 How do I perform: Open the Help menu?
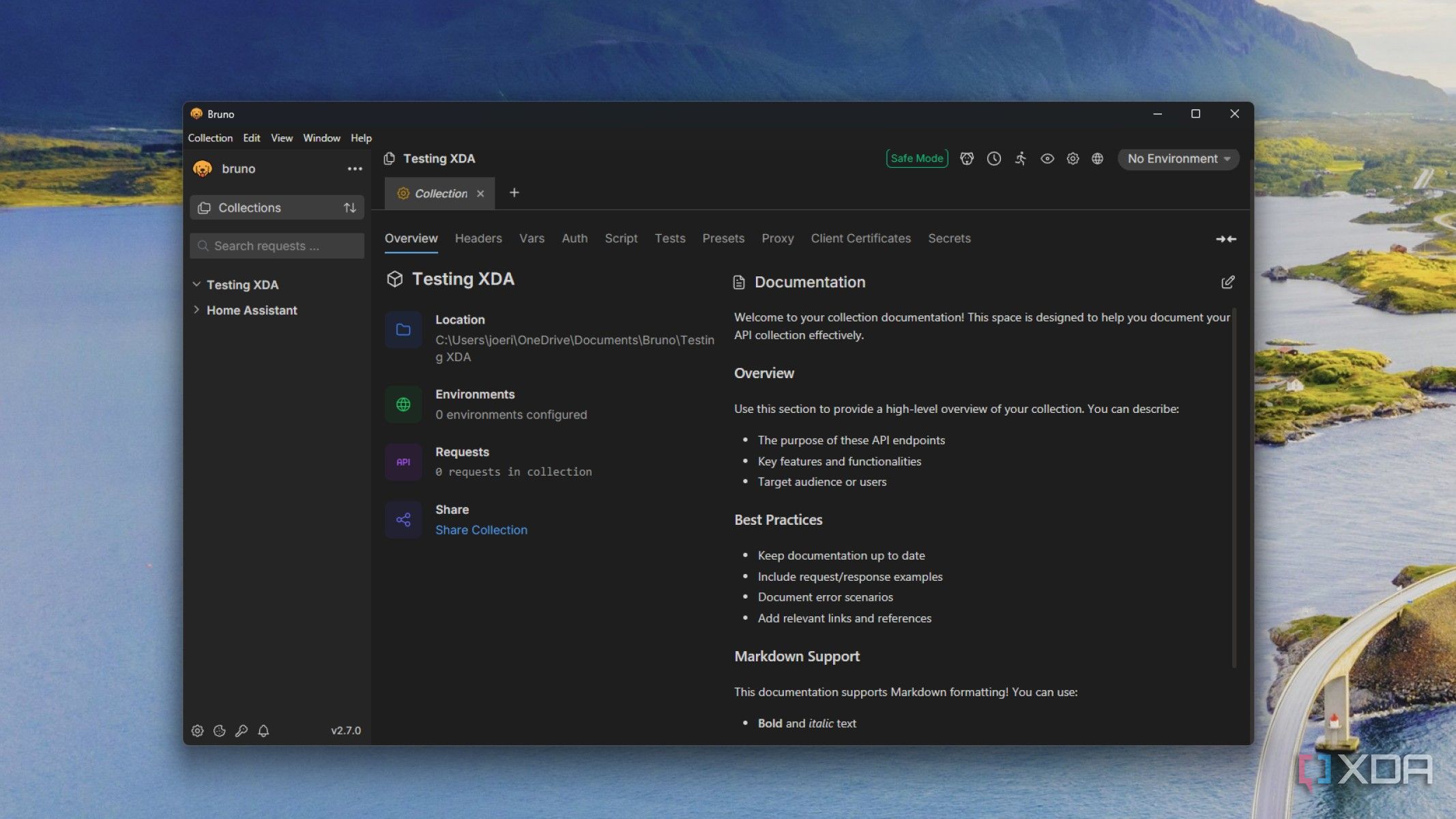coord(361,138)
